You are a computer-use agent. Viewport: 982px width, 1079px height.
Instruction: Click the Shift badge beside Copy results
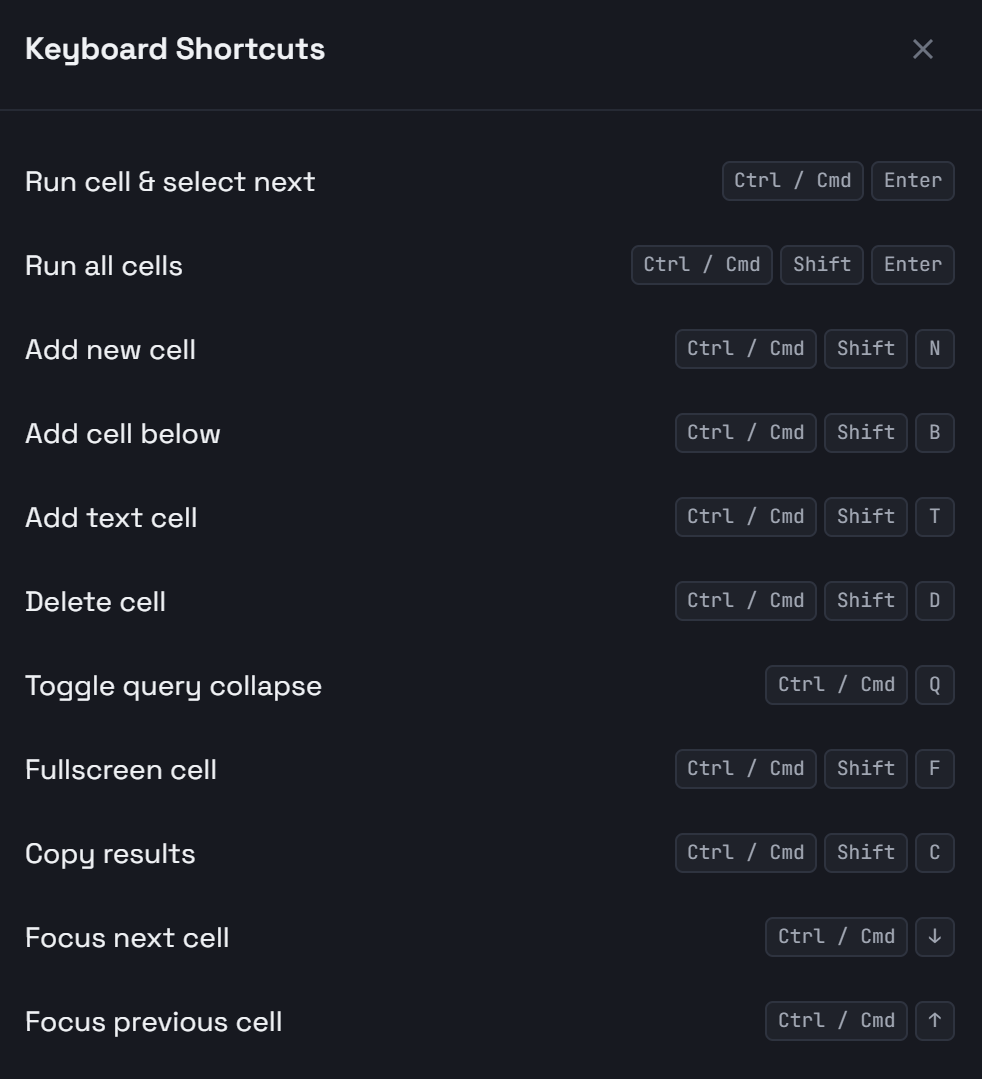coord(865,853)
